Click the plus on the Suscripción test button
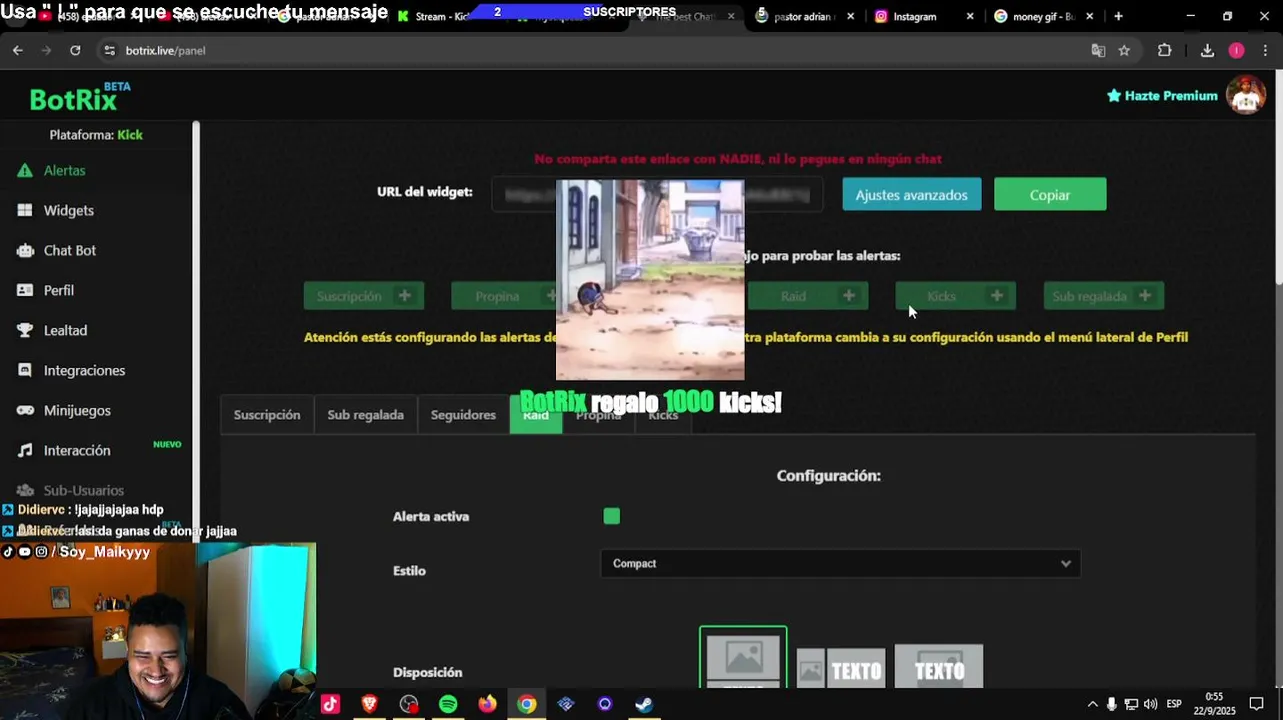 click(x=404, y=296)
